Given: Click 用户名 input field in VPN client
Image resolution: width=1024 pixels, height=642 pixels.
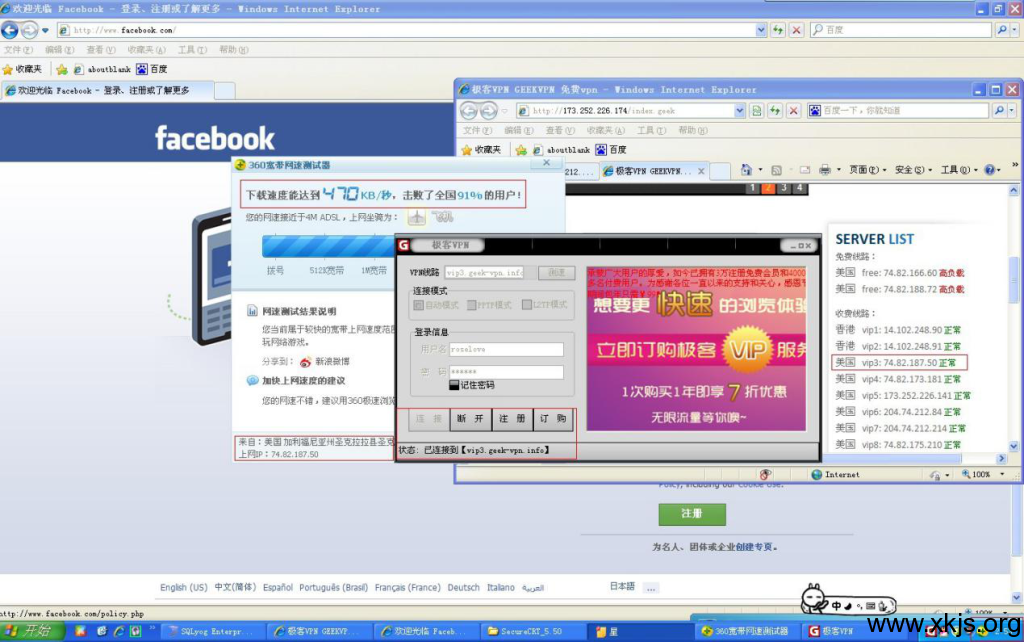Looking at the screenshot, I should click(506, 349).
